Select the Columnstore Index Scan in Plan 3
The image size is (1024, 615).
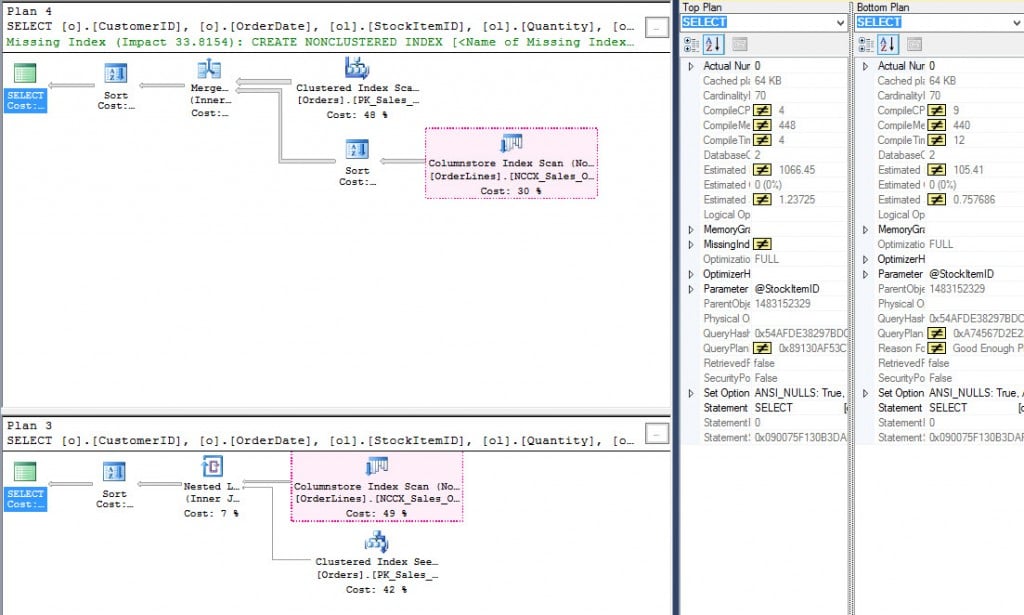[377, 467]
